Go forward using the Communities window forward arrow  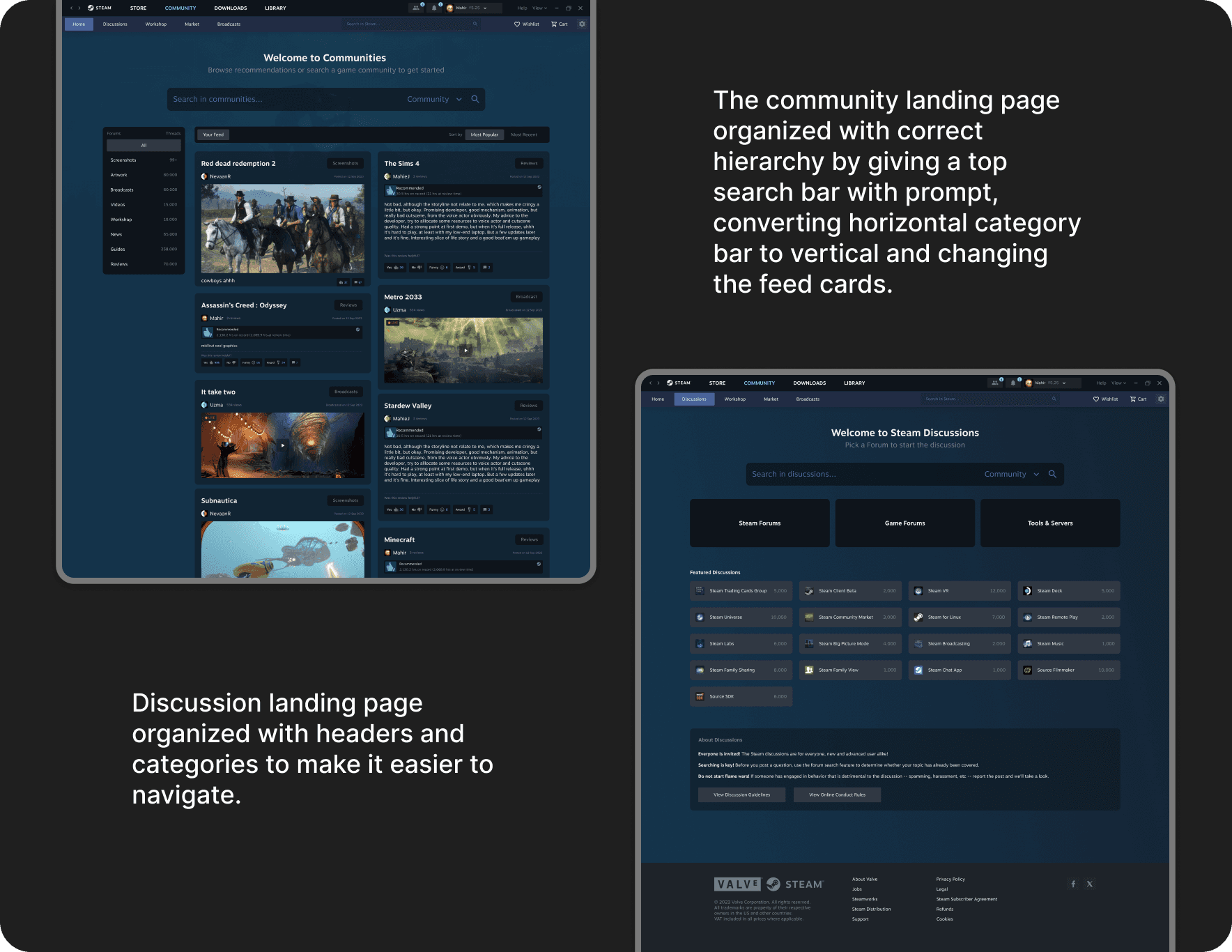coord(79,8)
